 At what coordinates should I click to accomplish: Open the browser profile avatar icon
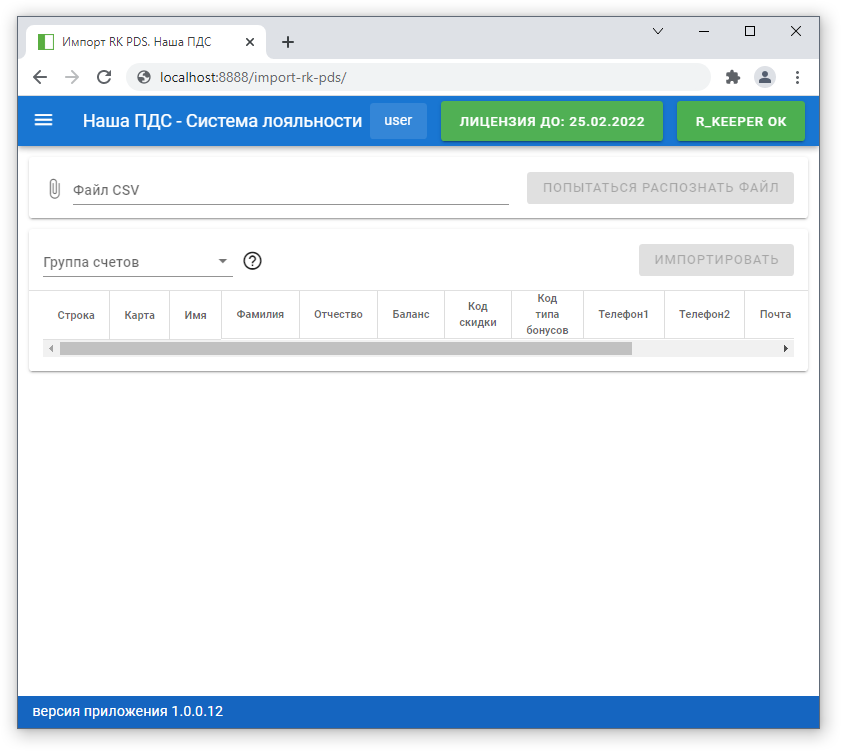tap(764, 77)
